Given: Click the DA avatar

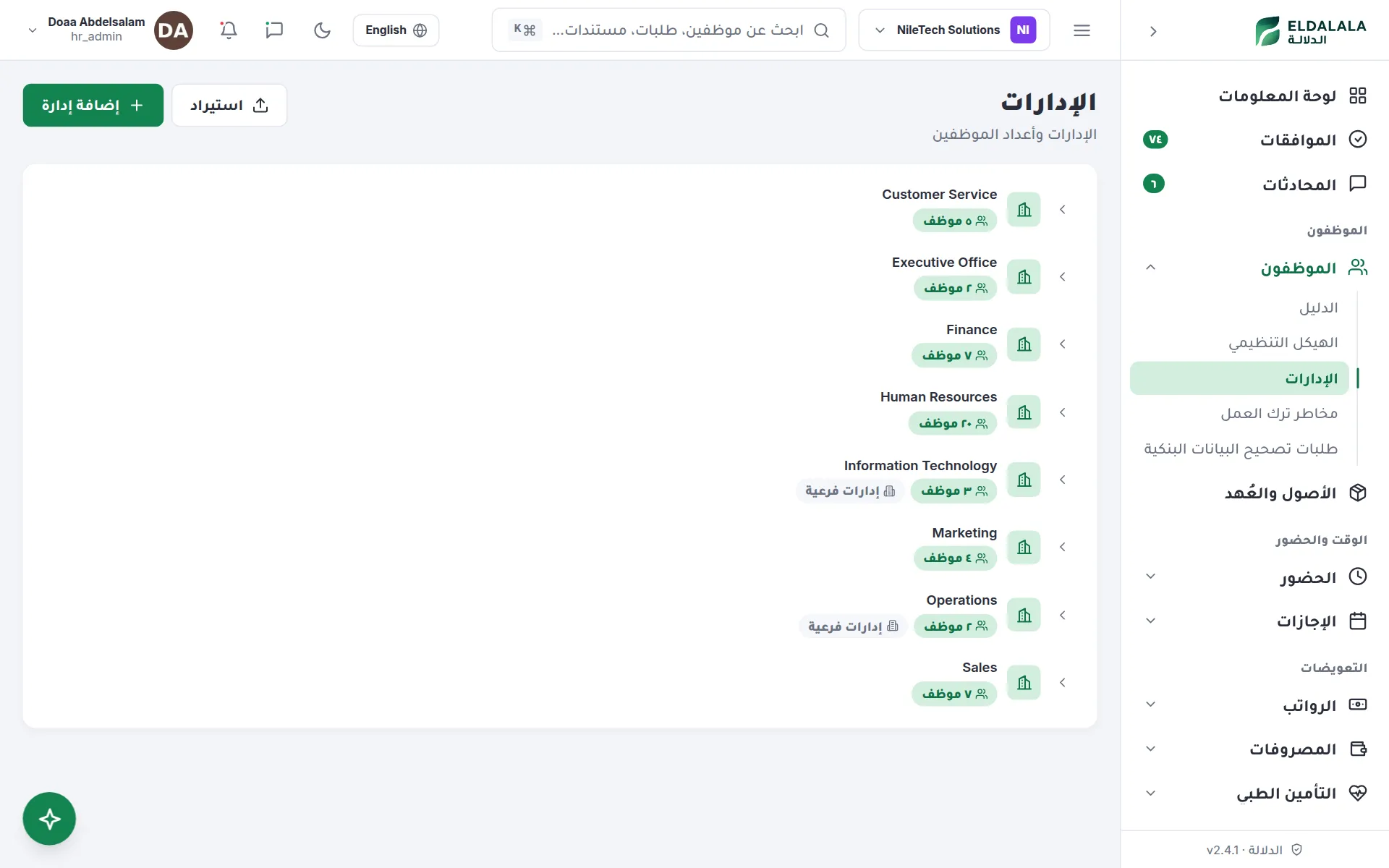Looking at the screenshot, I should (x=174, y=30).
